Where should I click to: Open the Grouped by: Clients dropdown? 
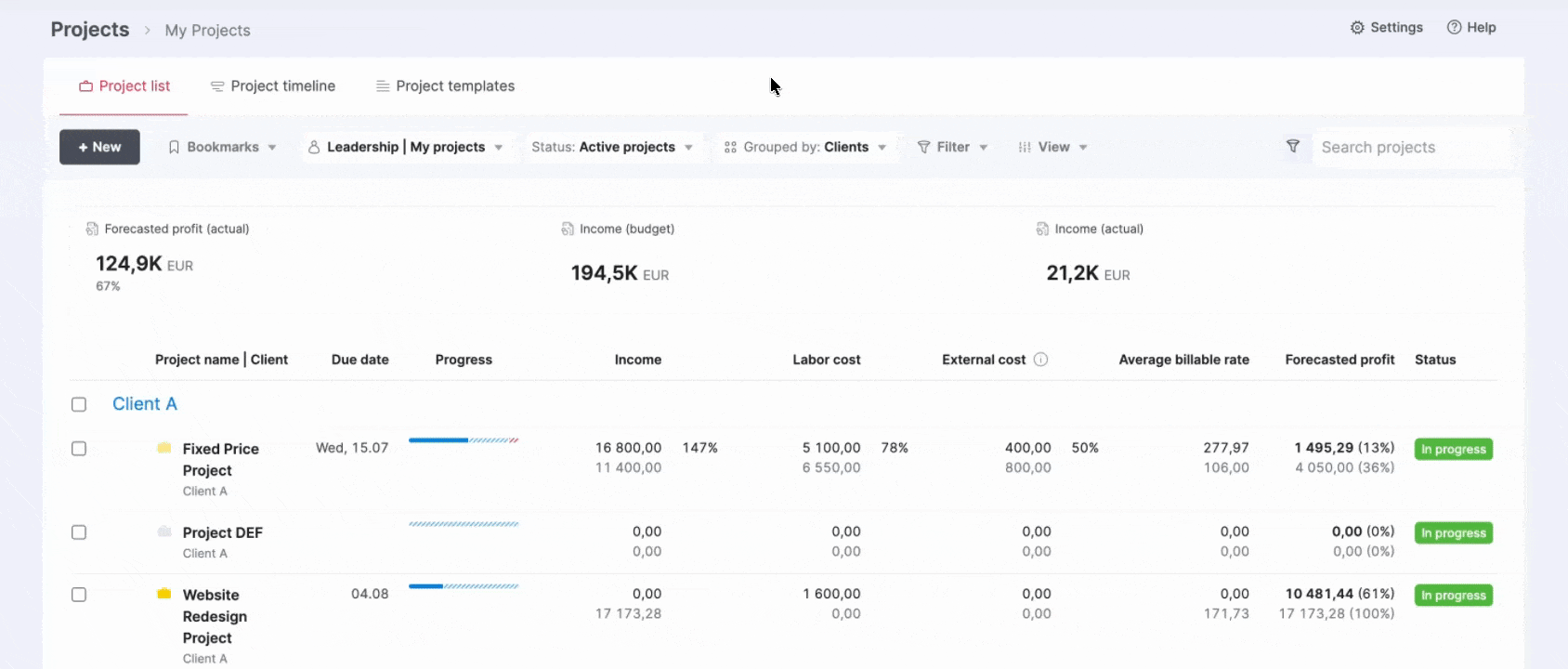pos(805,147)
